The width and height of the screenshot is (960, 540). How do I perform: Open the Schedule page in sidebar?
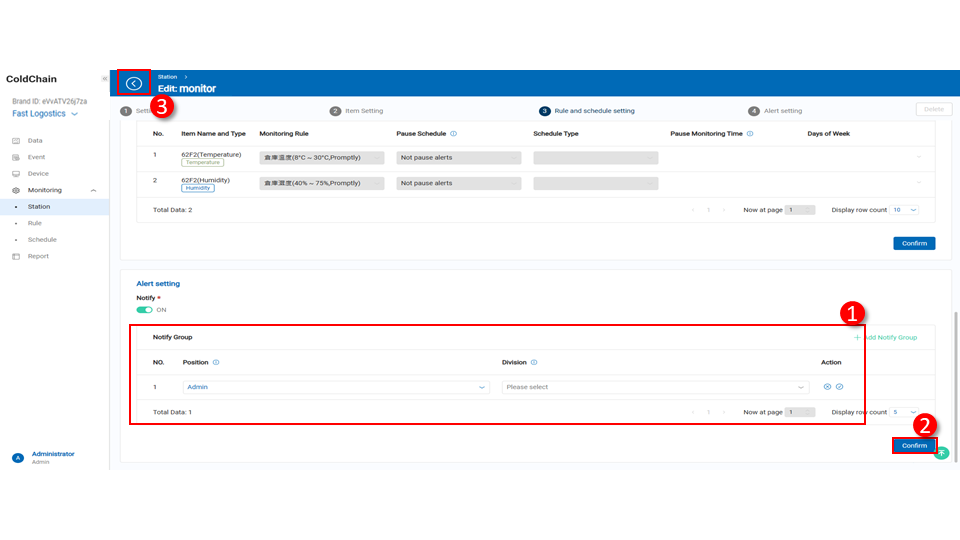pyautogui.click(x=42, y=240)
